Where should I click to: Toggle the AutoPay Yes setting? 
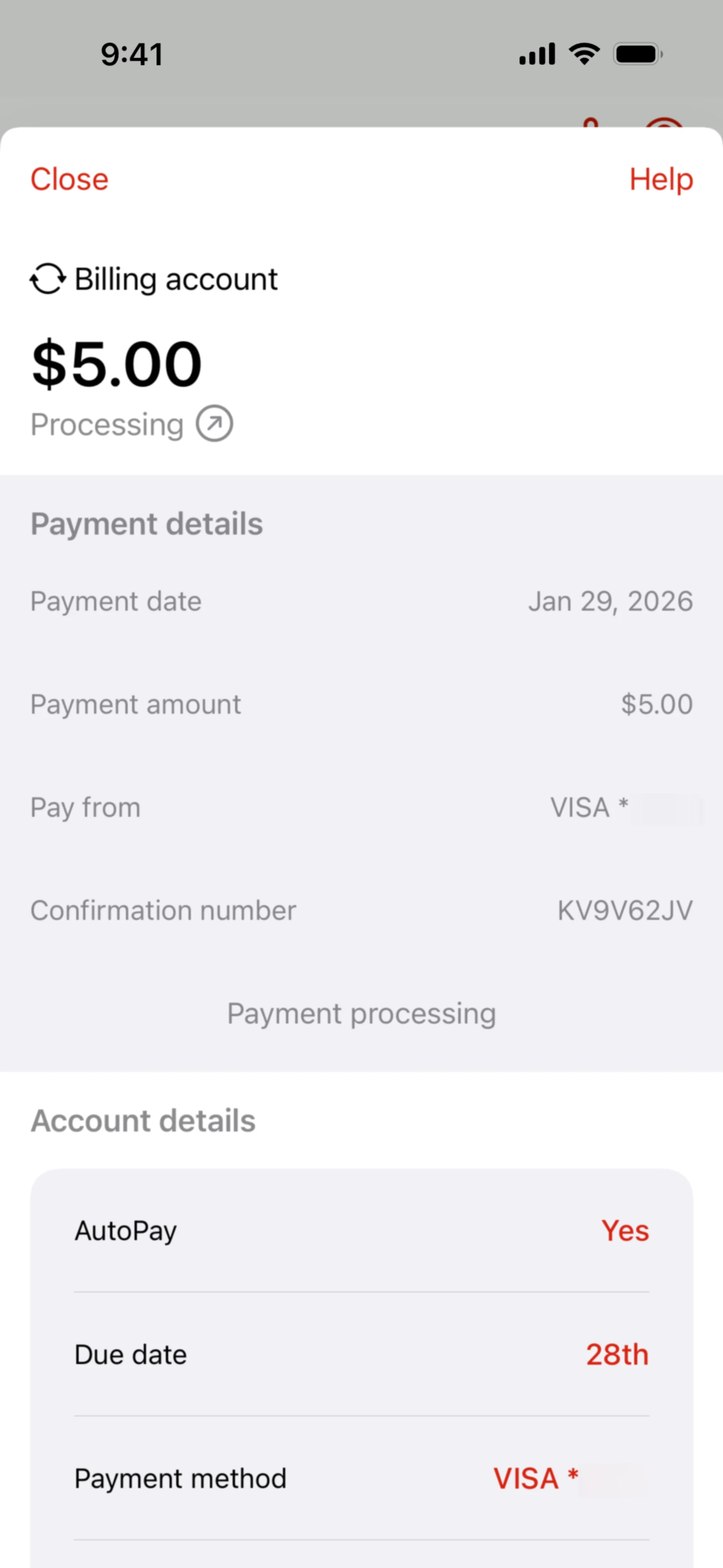625,1231
